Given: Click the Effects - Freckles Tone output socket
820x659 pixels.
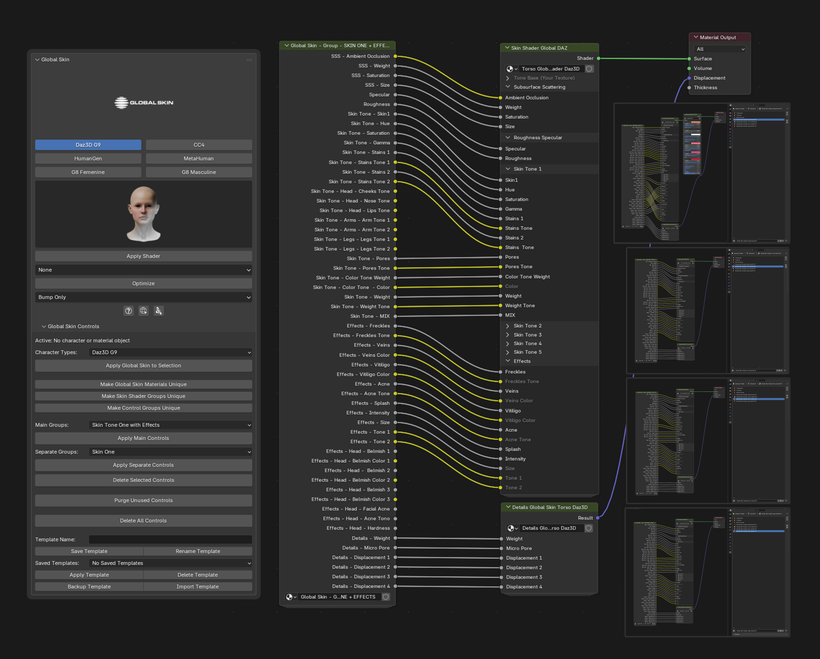Looking at the screenshot, I should point(395,335).
